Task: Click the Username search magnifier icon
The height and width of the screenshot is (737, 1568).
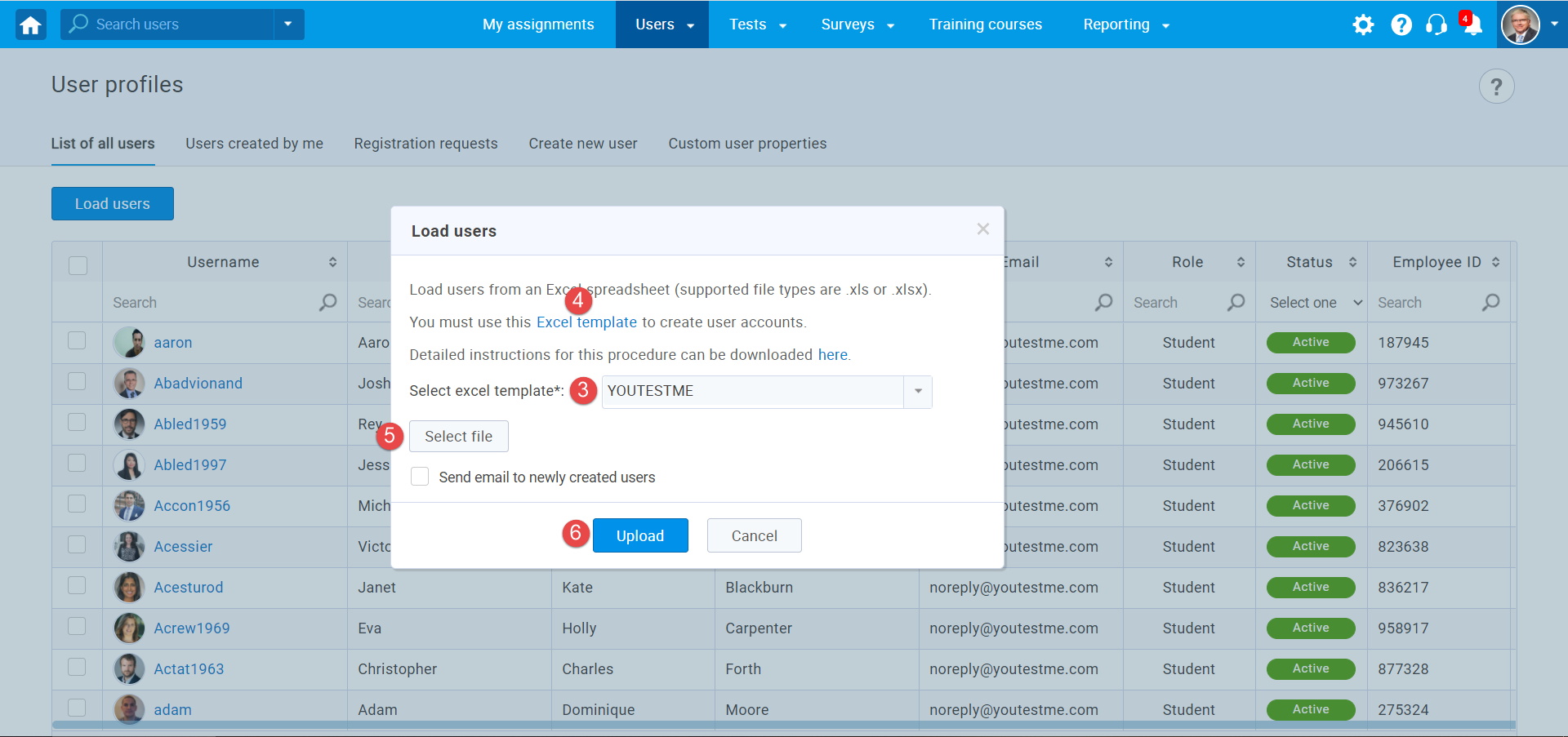Action: (x=327, y=303)
